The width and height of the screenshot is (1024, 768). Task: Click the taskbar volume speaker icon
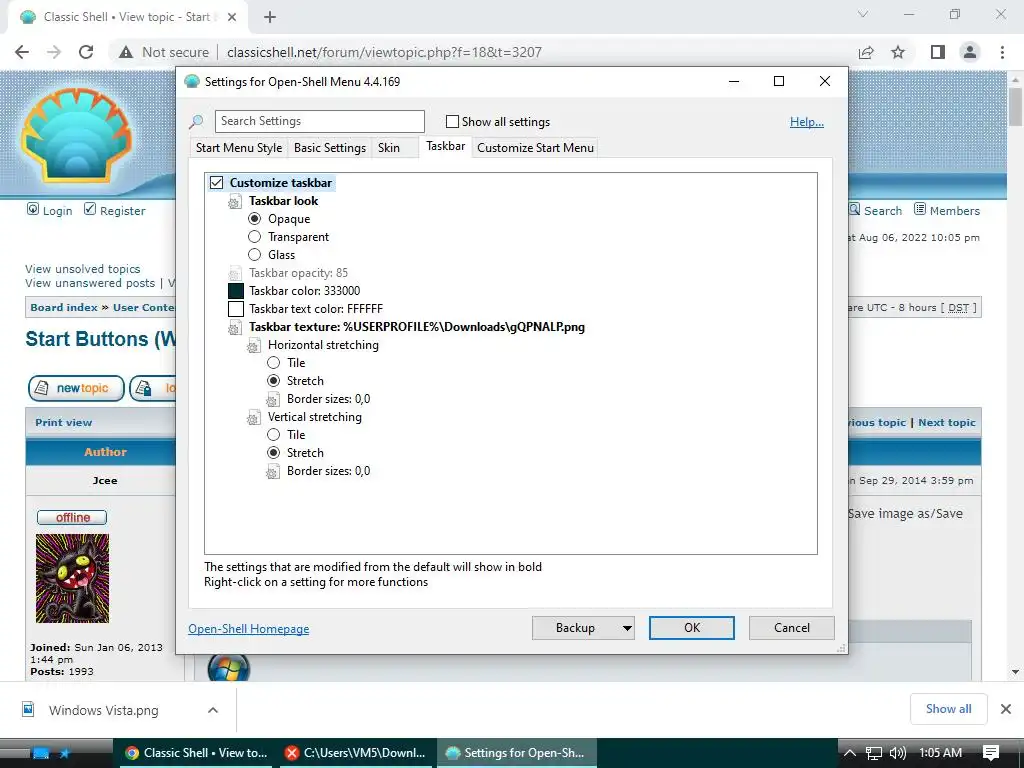897,753
